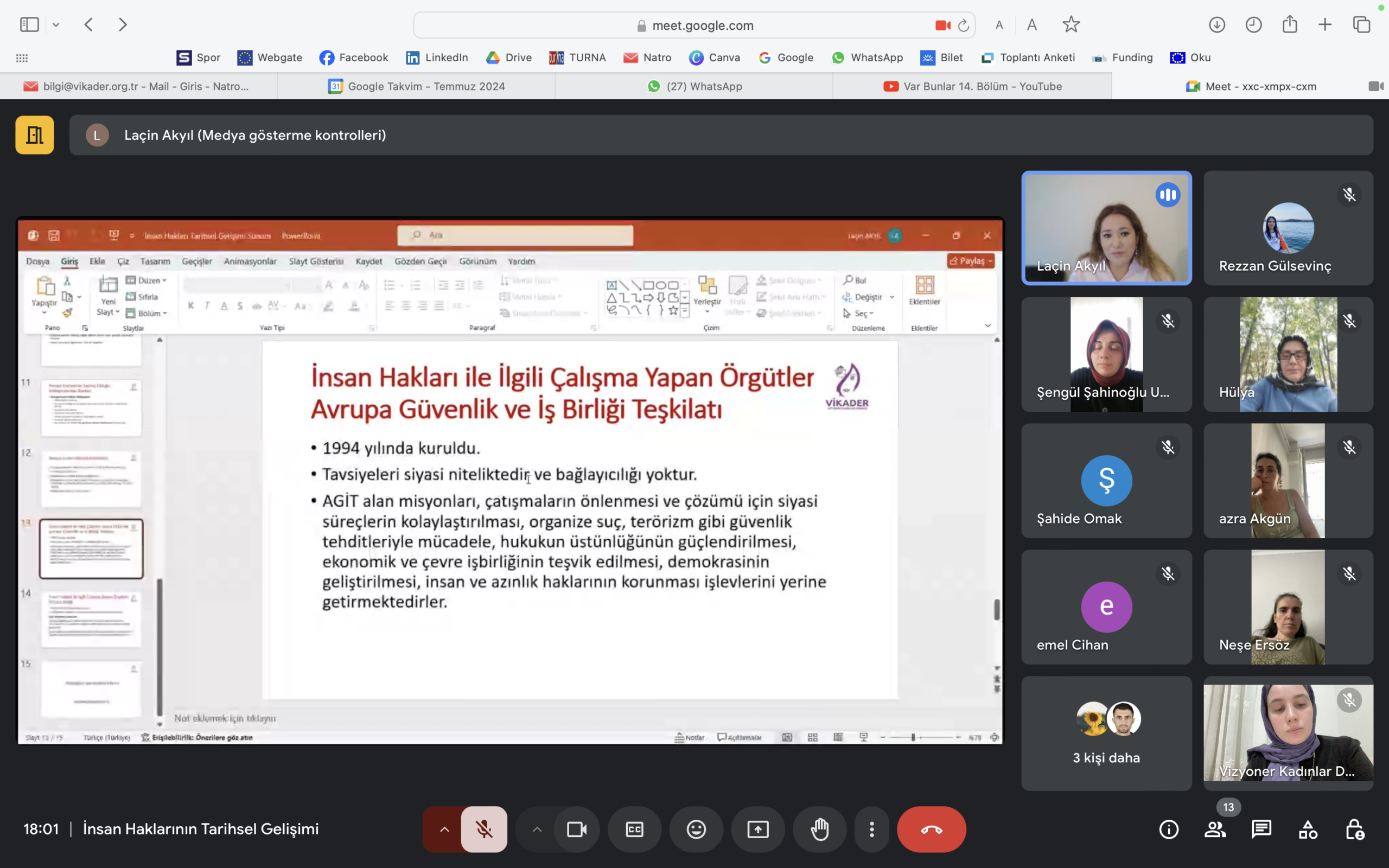Open the chat panel icon

click(x=1261, y=829)
